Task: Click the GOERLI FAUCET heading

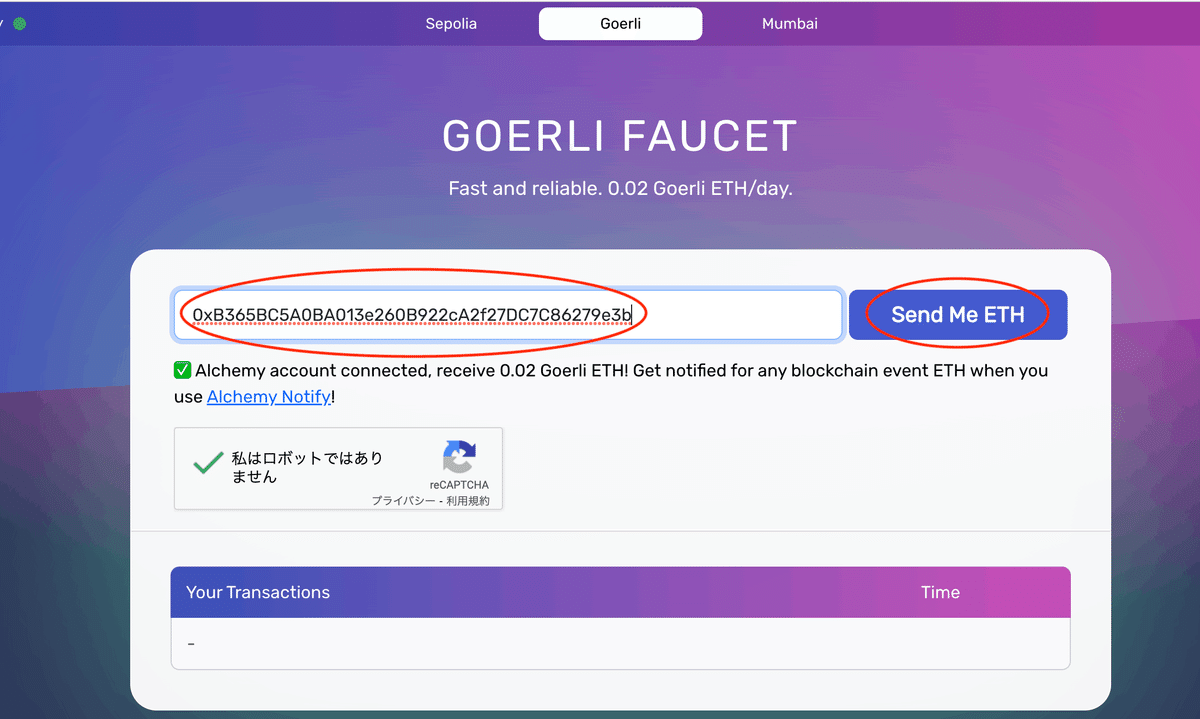Action: (620, 136)
